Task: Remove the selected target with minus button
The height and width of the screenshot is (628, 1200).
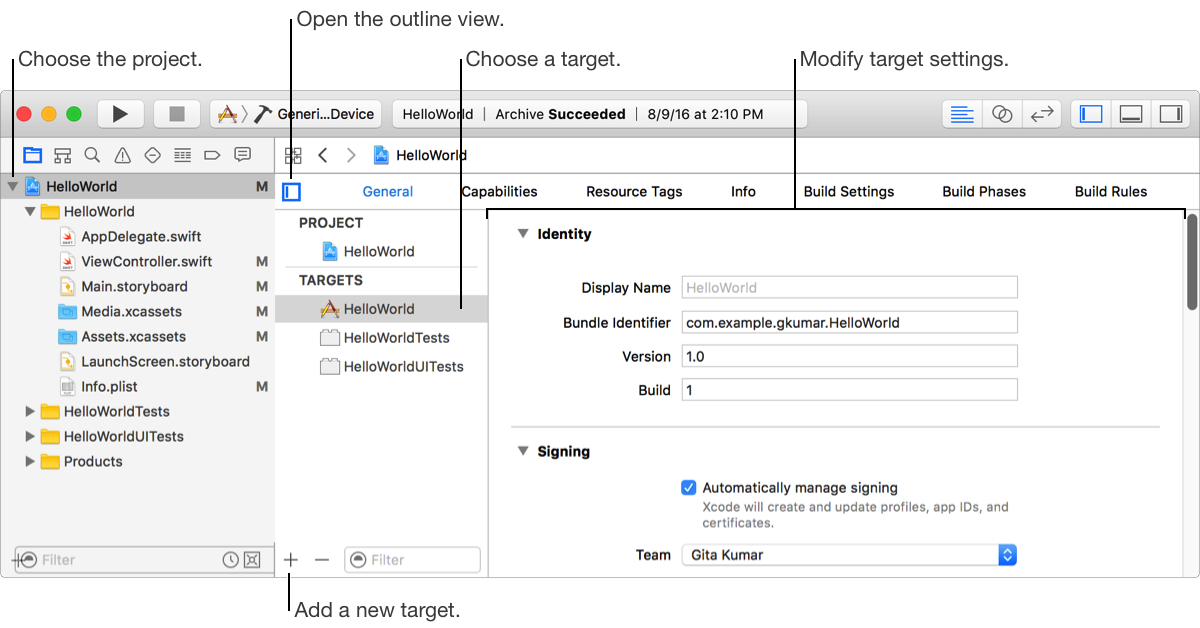Action: pos(322,560)
